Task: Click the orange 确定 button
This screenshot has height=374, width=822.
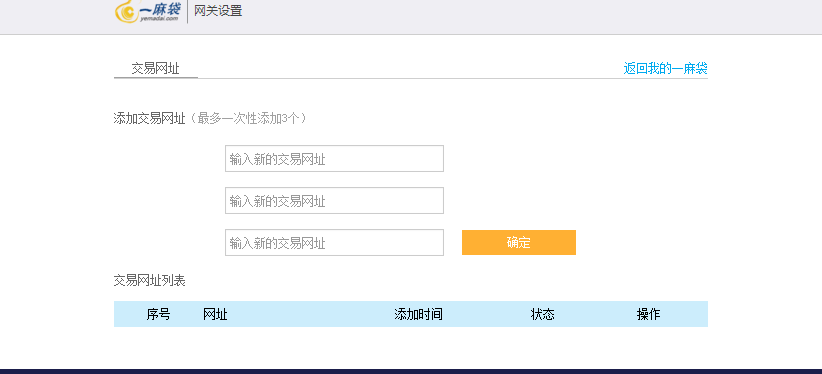Action: click(x=518, y=242)
